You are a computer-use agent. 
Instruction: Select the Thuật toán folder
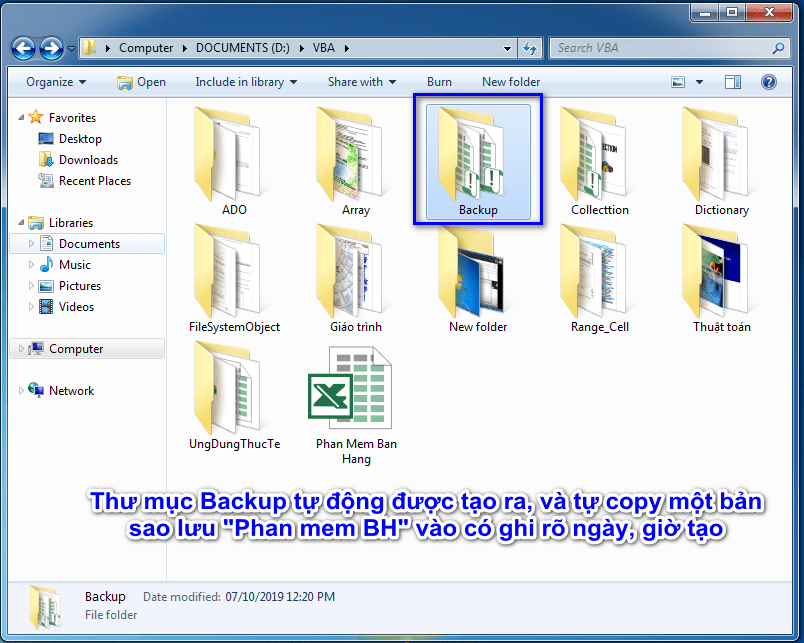coord(721,278)
